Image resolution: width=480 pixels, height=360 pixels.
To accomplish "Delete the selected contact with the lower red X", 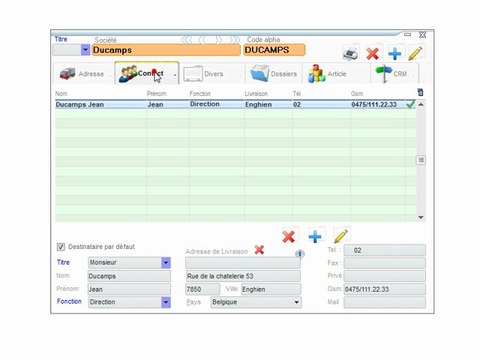I will [288, 237].
